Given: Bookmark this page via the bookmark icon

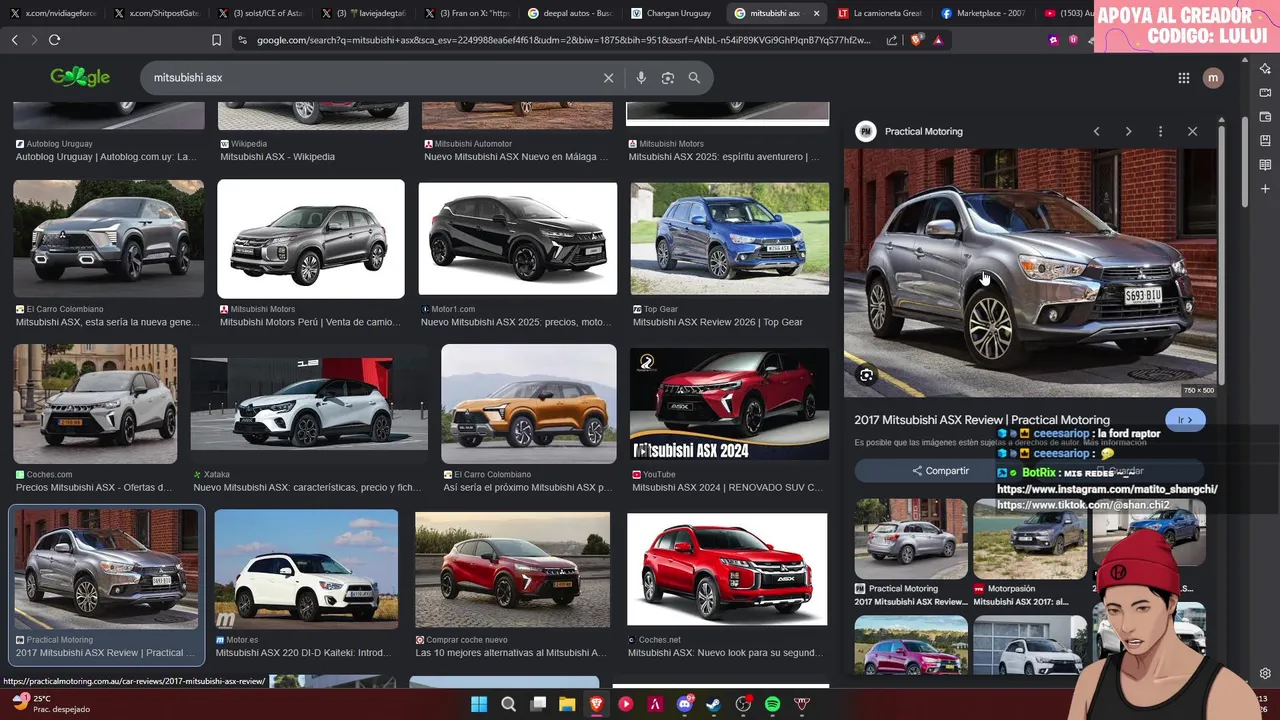Looking at the screenshot, I should point(216,40).
